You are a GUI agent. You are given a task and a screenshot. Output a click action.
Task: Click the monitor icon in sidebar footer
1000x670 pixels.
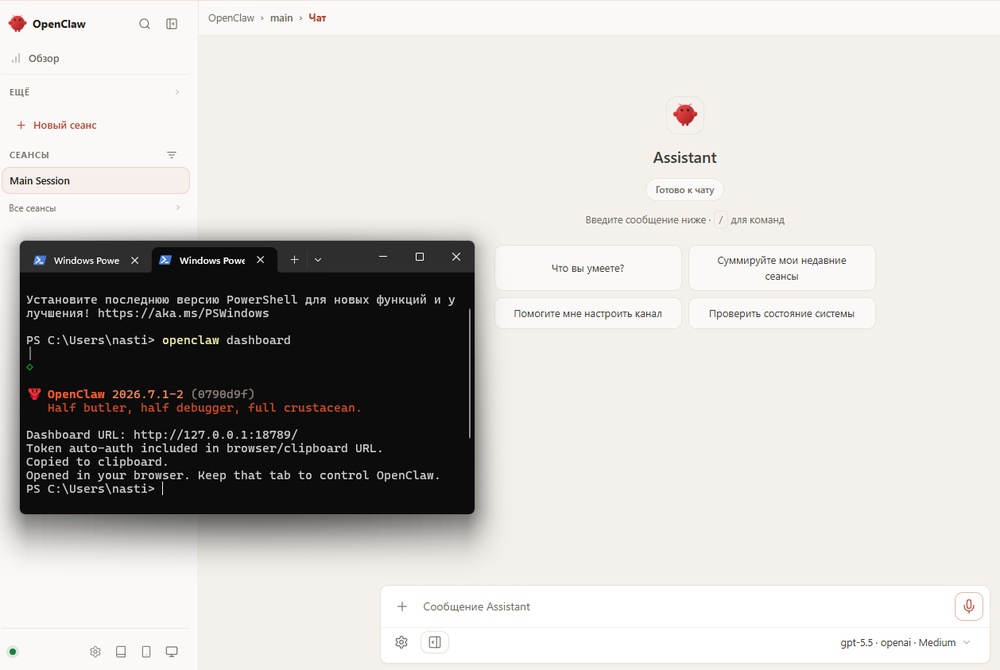tap(172, 652)
